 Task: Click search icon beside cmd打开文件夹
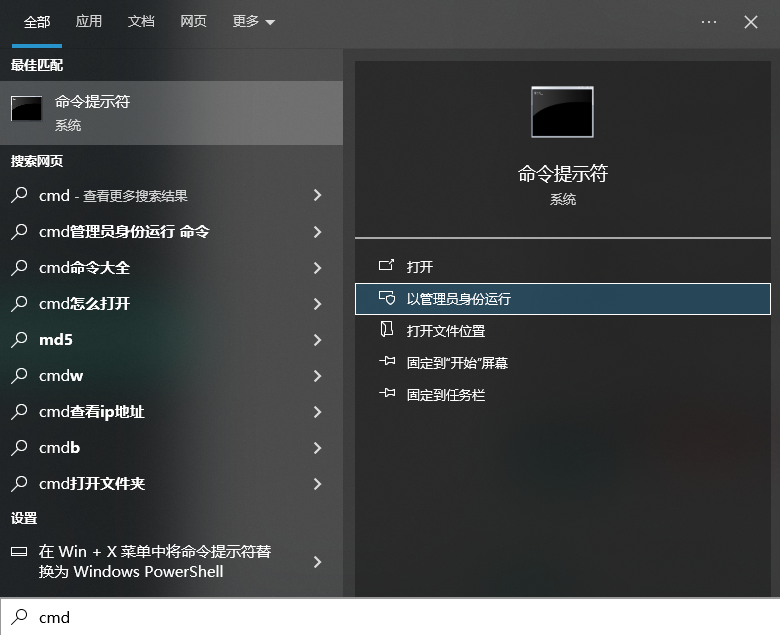(x=19, y=483)
